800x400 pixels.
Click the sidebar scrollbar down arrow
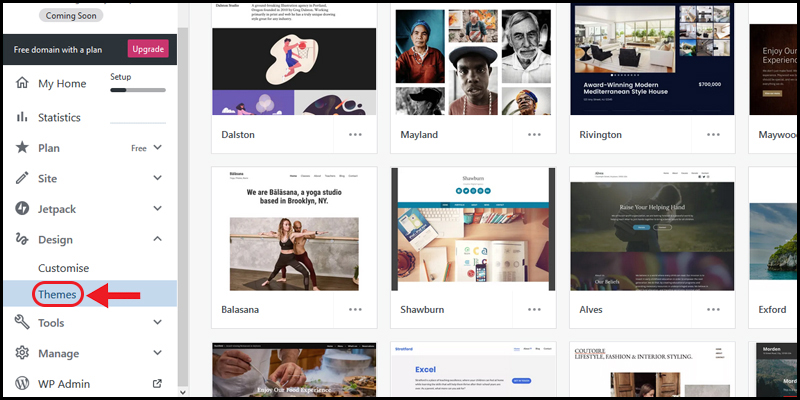tap(183, 392)
